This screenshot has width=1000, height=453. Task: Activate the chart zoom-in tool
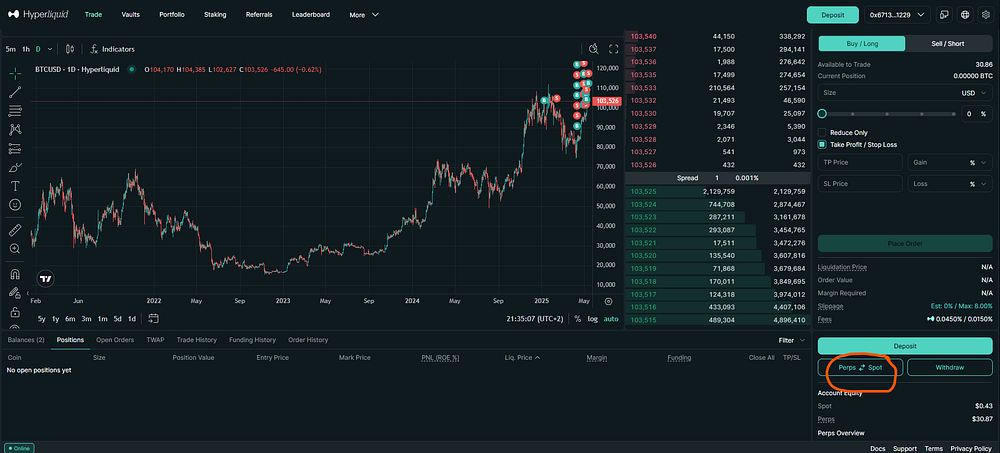15,248
